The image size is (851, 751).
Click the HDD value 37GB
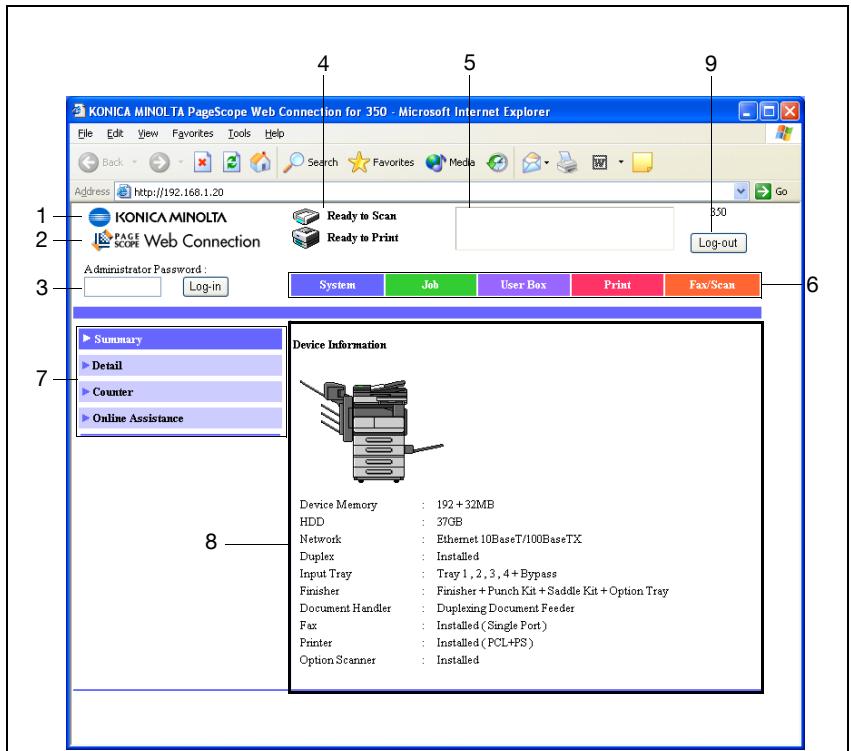pos(449,522)
